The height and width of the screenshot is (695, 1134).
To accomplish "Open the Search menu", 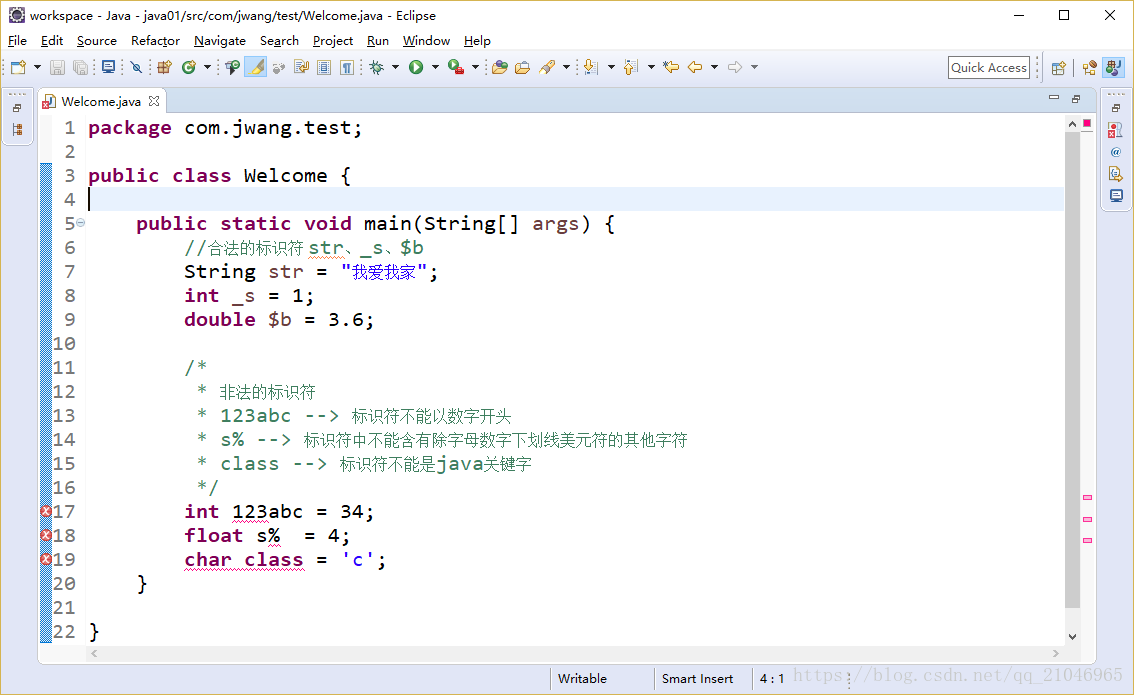I will [x=279, y=40].
